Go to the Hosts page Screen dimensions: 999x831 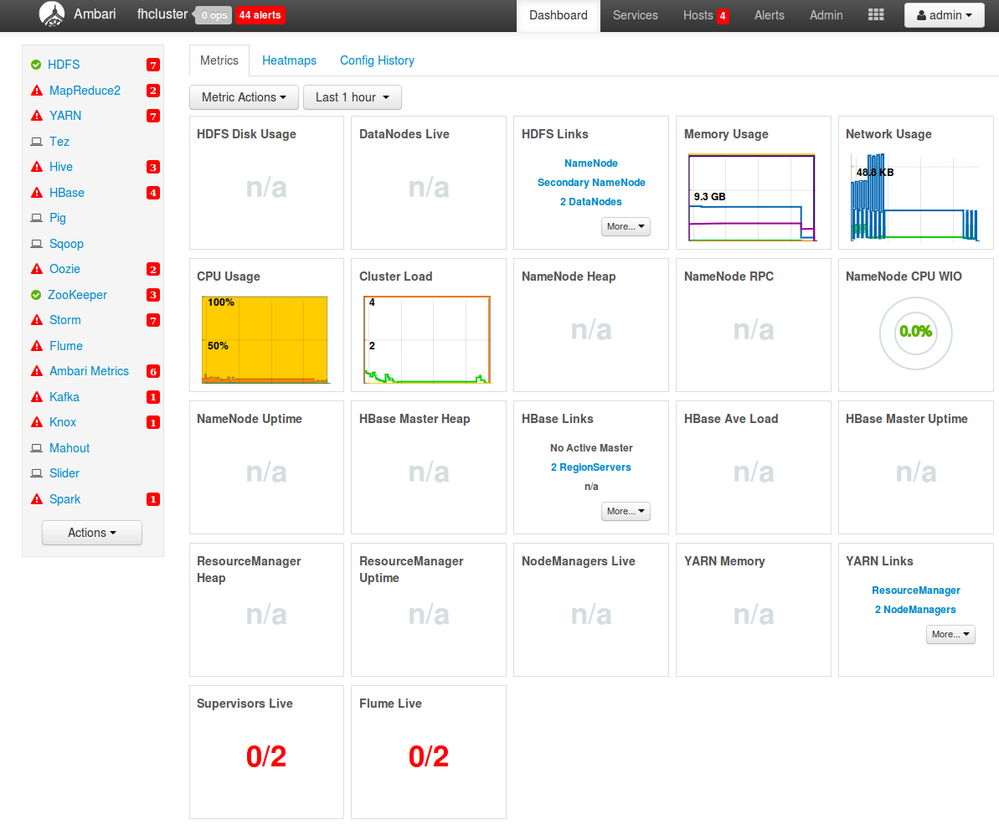click(698, 15)
